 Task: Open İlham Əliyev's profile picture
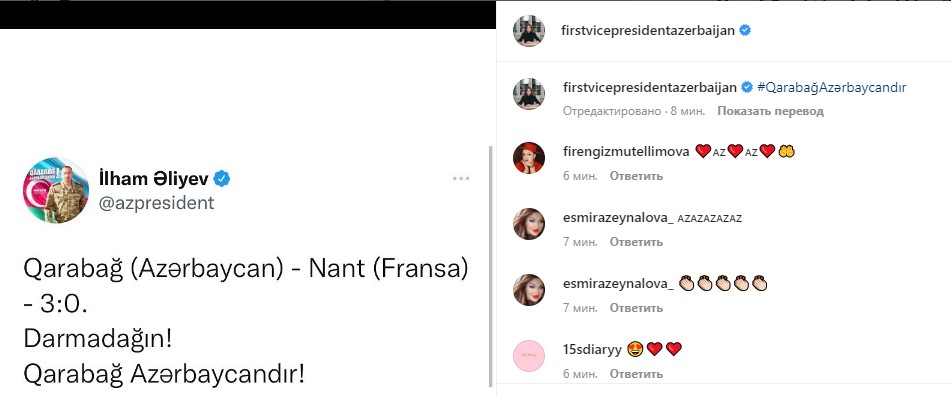tap(56, 190)
